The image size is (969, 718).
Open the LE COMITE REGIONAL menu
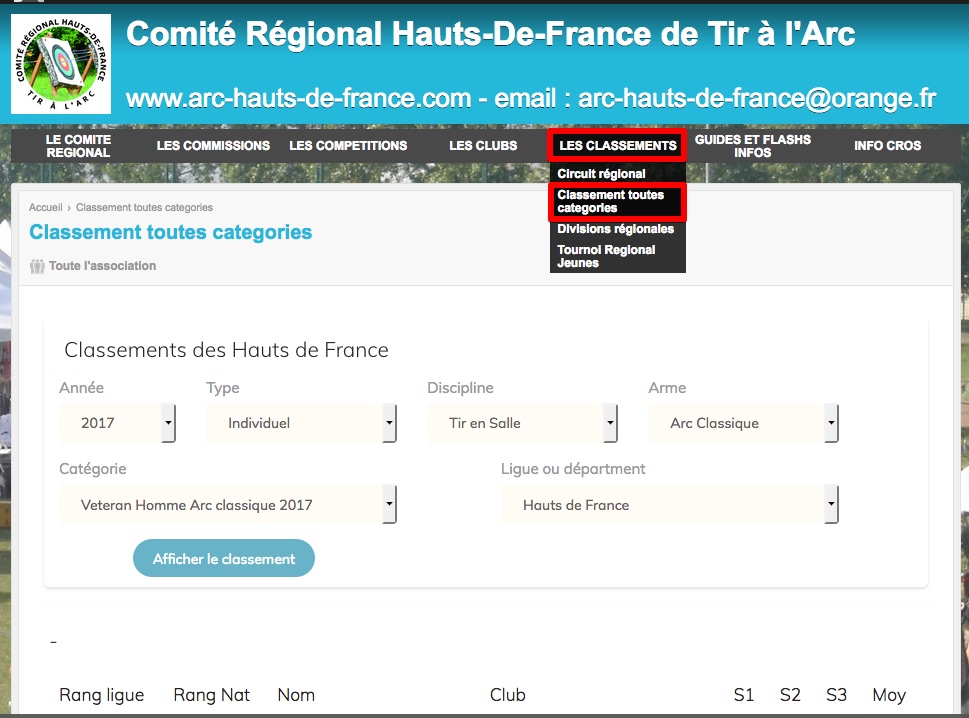pyautogui.click(x=78, y=146)
